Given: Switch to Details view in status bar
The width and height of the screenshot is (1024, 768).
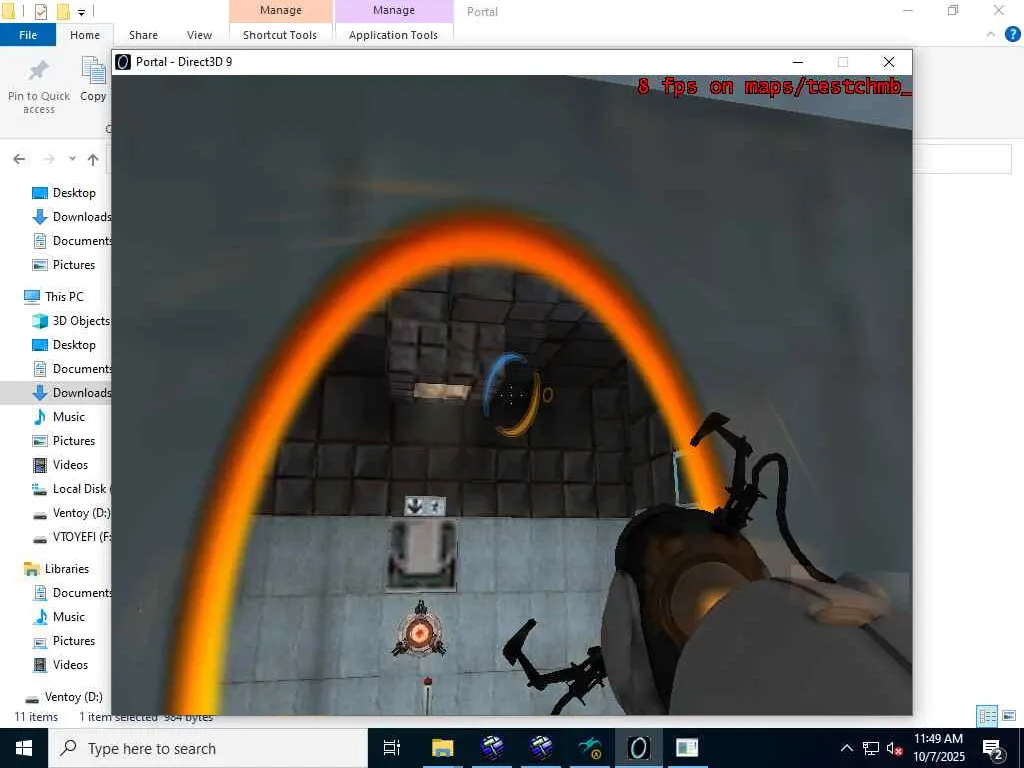Looking at the screenshot, I should (x=987, y=716).
